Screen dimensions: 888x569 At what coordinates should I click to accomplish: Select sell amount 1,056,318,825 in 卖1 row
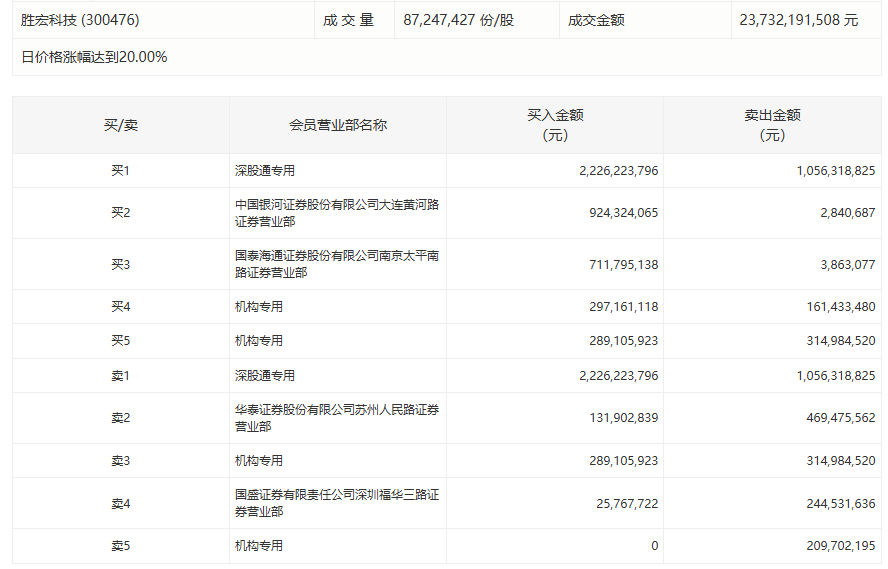(x=836, y=375)
